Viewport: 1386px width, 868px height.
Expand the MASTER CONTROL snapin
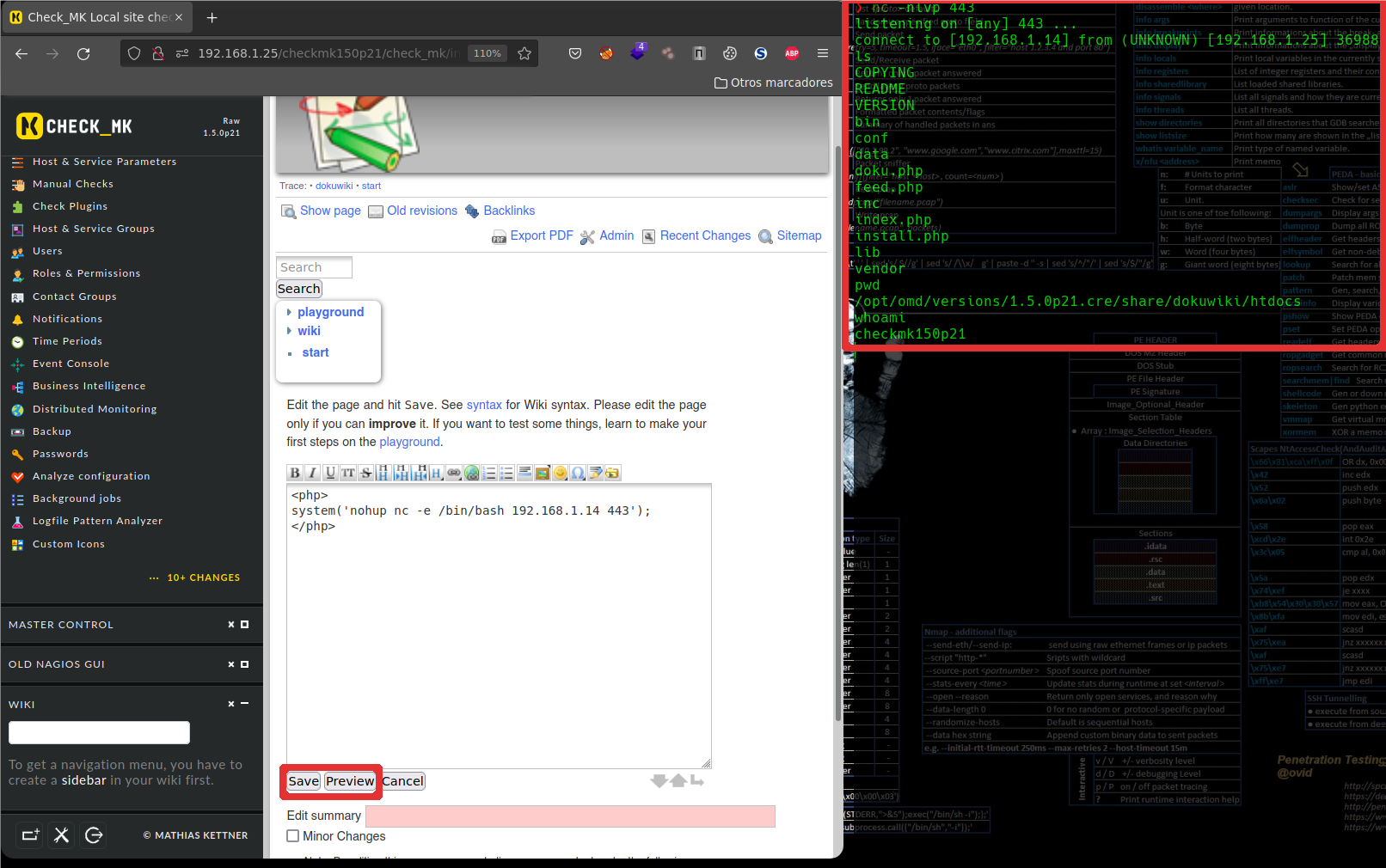(x=244, y=625)
